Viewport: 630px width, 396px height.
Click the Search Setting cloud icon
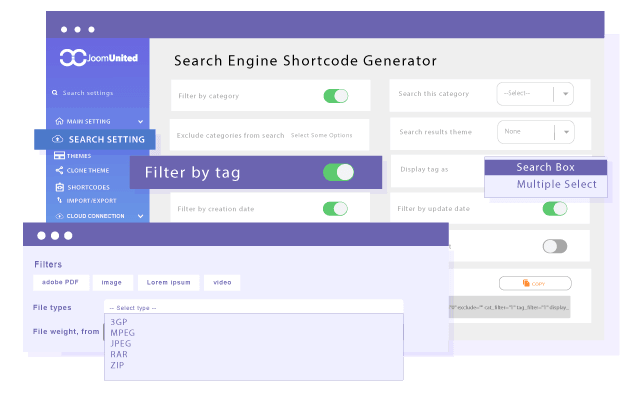coord(57,139)
